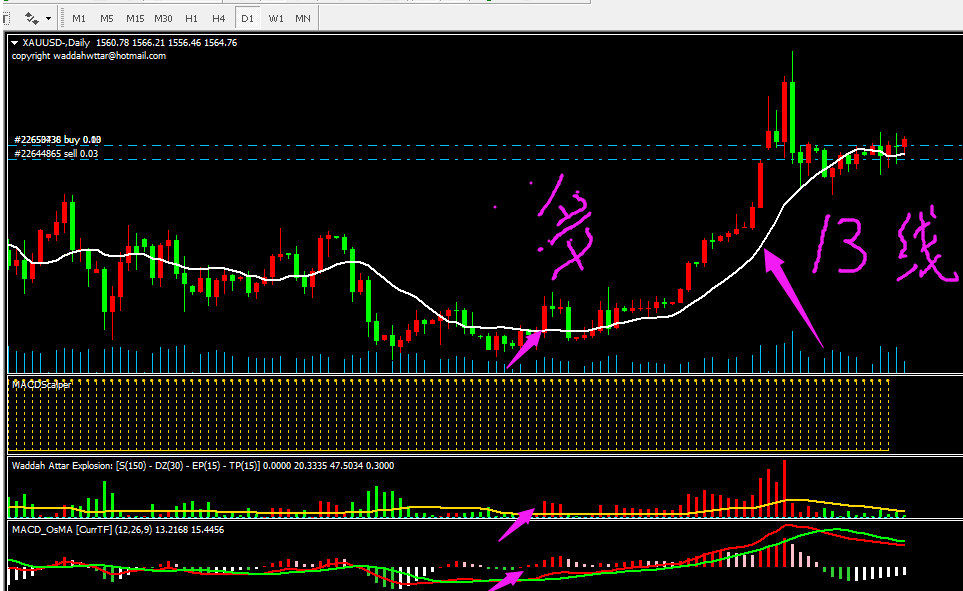This screenshot has height=591, width=963.
Task: Switch to H1 hourly timeframe
Action: (191, 18)
